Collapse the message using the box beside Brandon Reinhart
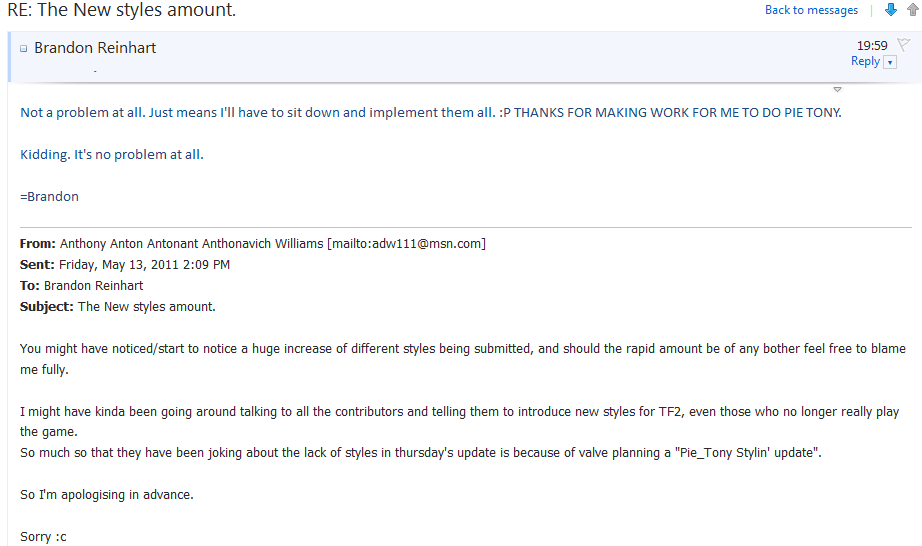The image size is (922, 546). click(x=24, y=48)
